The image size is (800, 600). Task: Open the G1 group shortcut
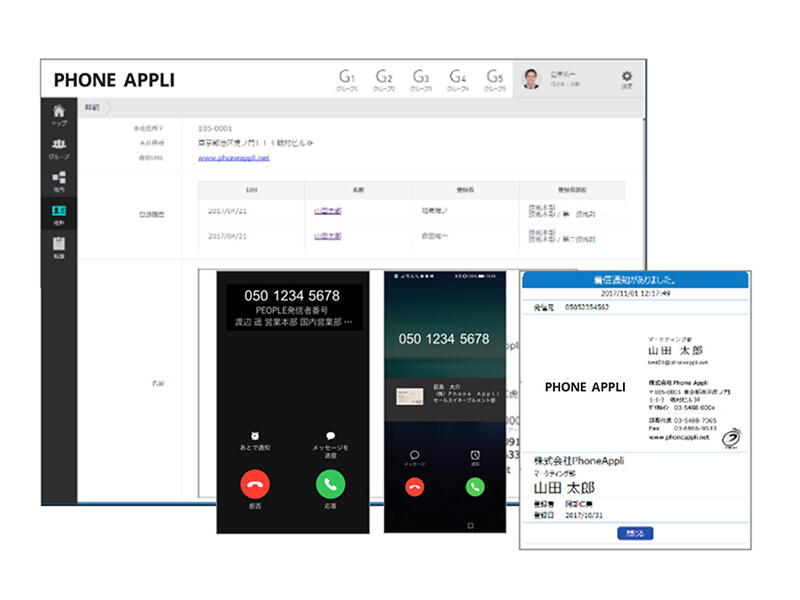(347, 80)
